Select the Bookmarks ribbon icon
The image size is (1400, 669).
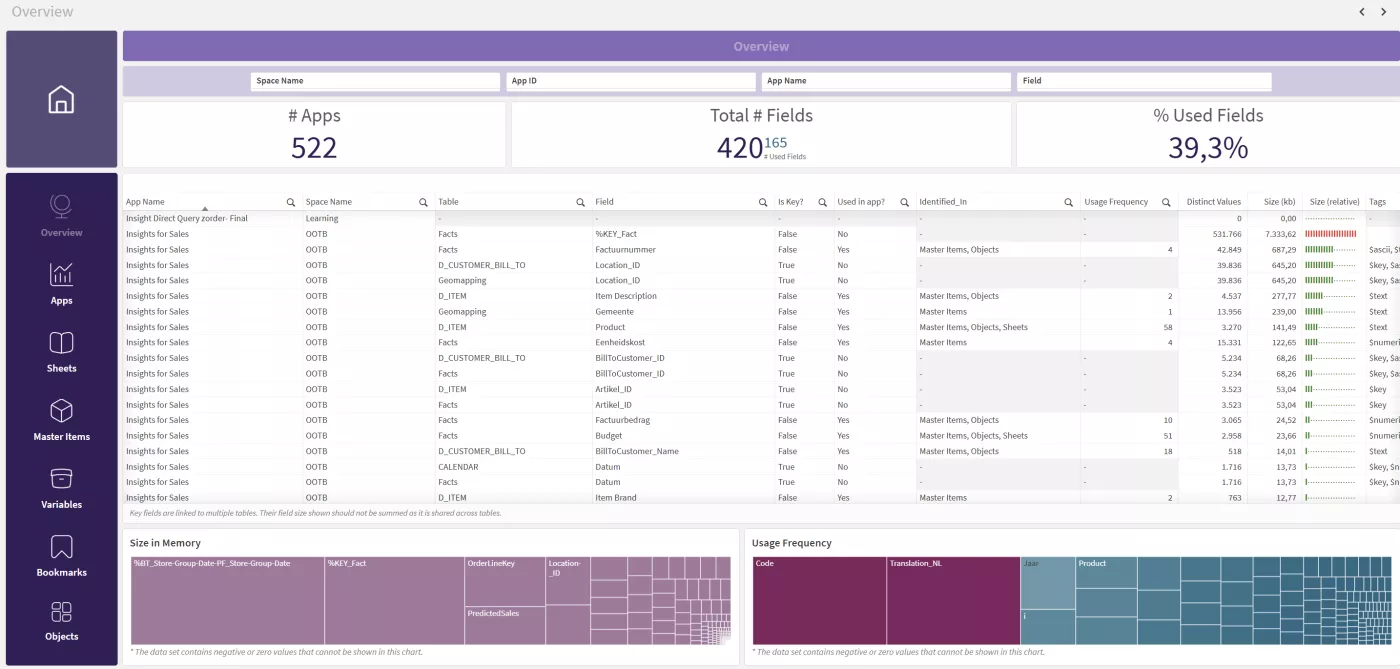(x=61, y=547)
